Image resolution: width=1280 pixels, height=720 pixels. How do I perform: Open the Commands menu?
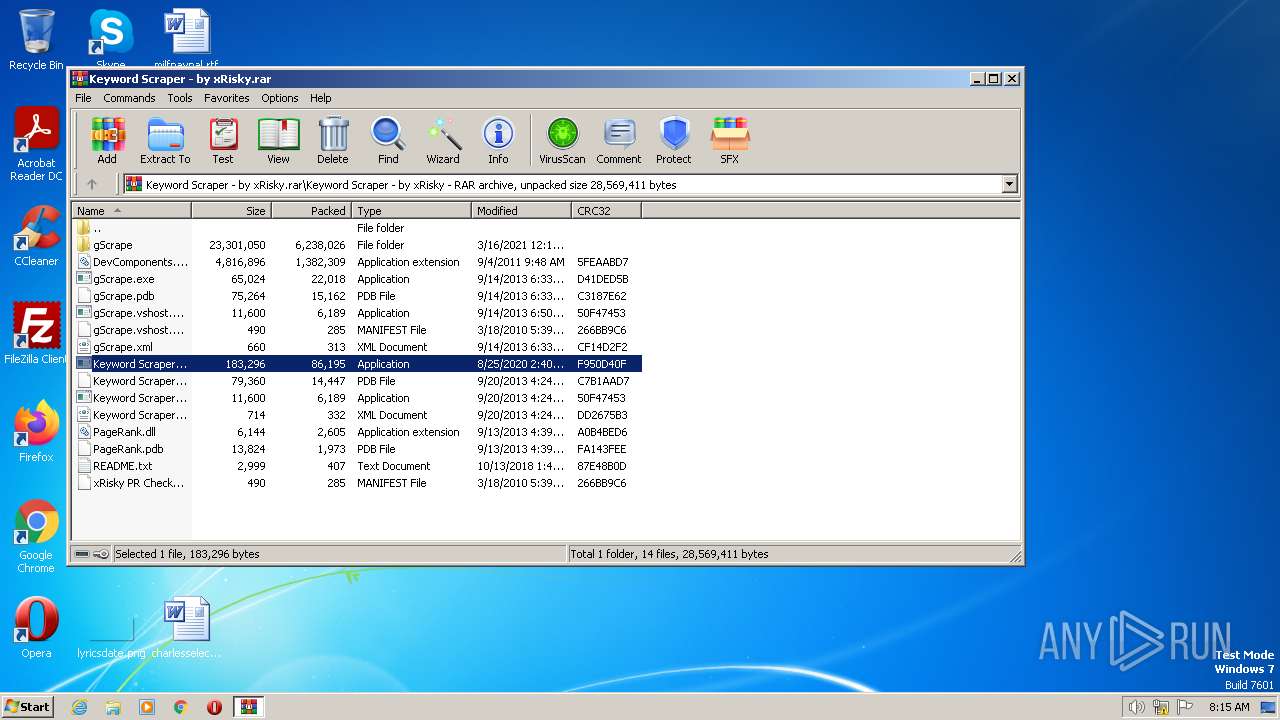point(129,98)
